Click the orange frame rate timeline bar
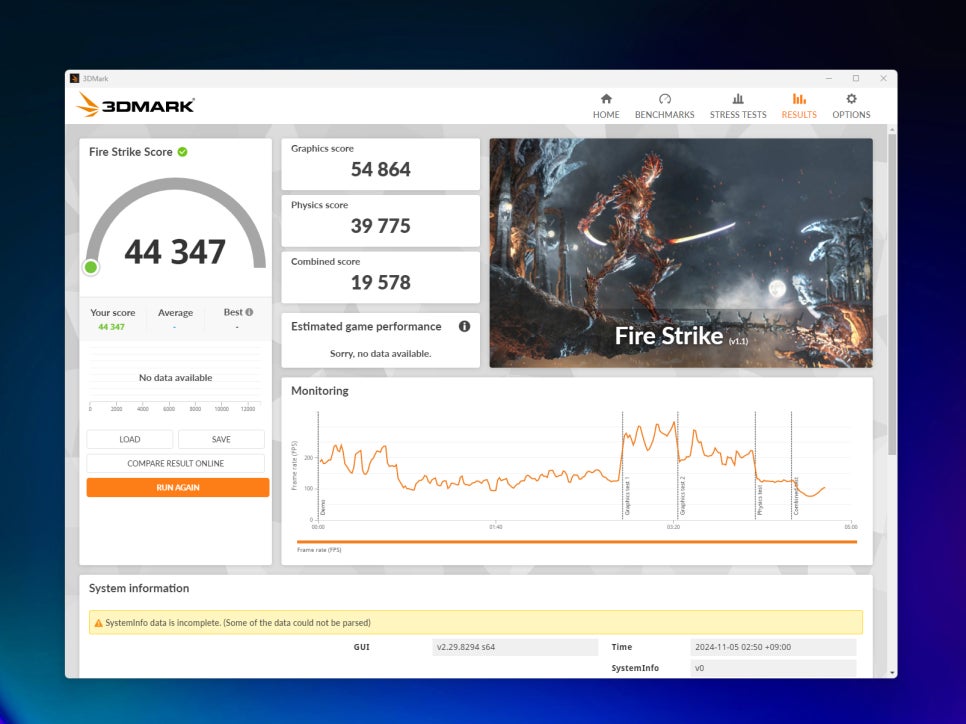The width and height of the screenshot is (966, 724). [x=577, y=542]
